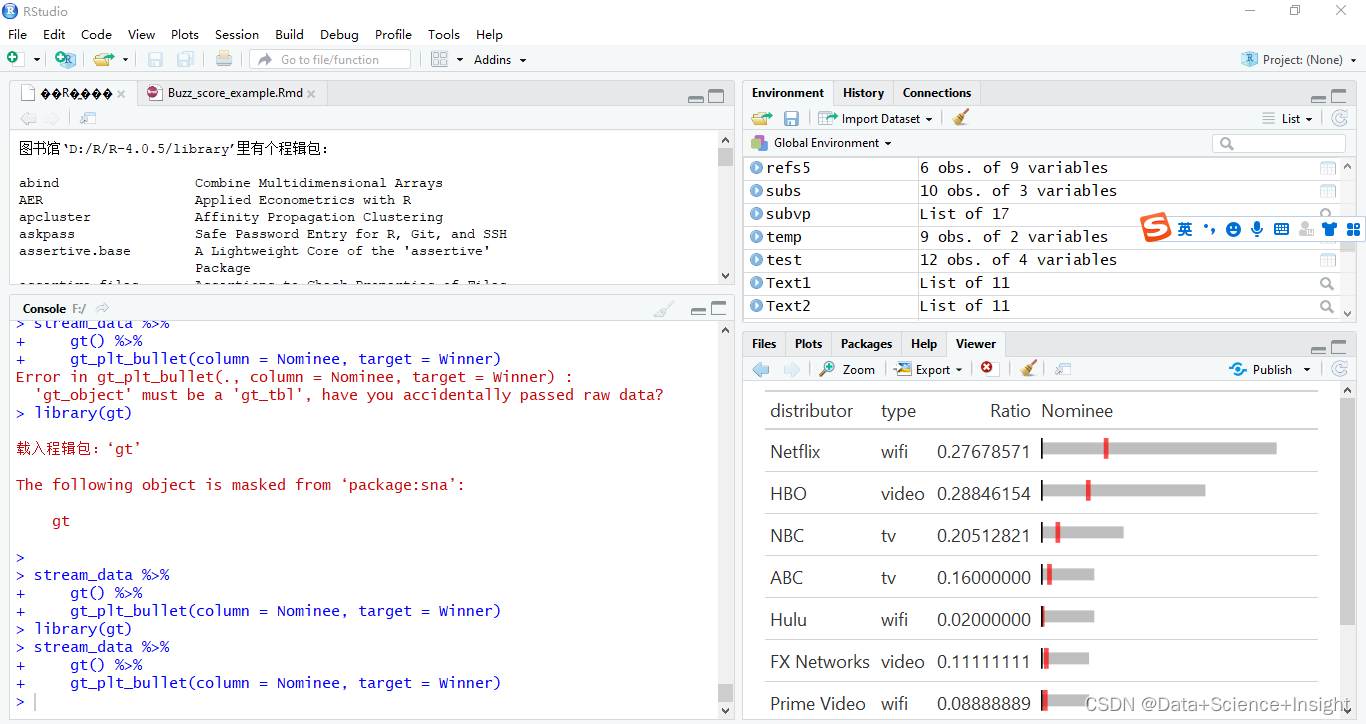
Task: Toggle Sogou Chinese/English mode button
Action: pyautogui.click(x=1185, y=229)
